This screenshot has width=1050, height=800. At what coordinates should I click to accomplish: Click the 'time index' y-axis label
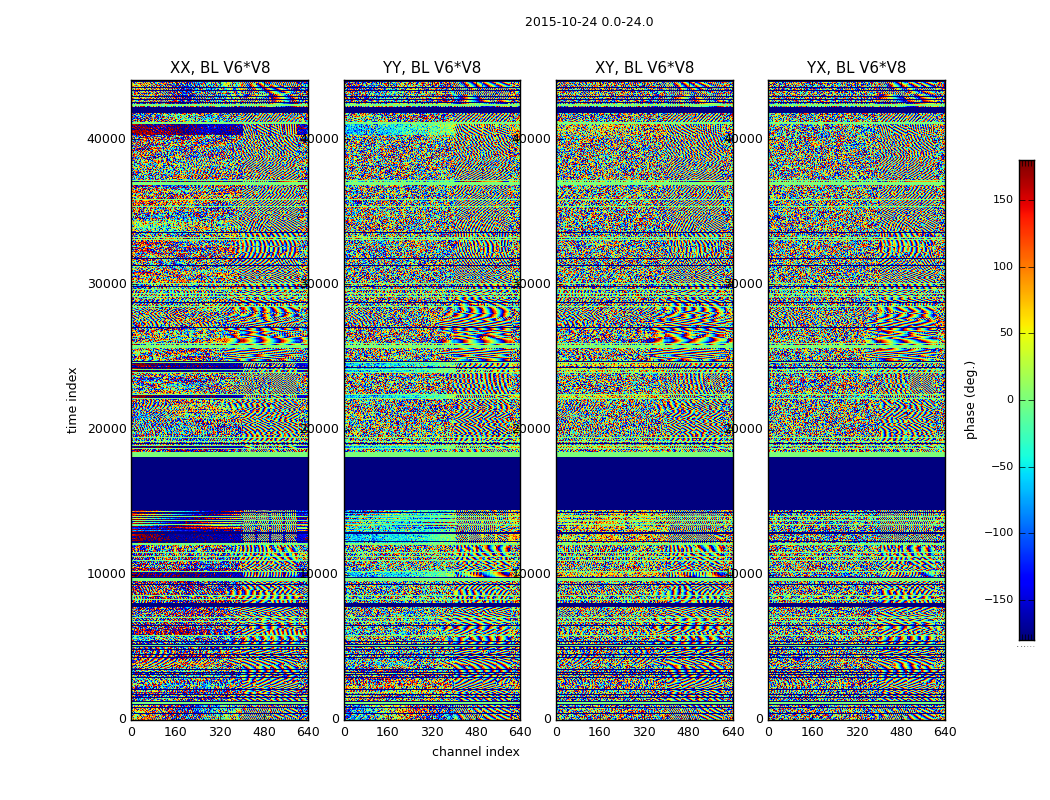click(x=72, y=400)
